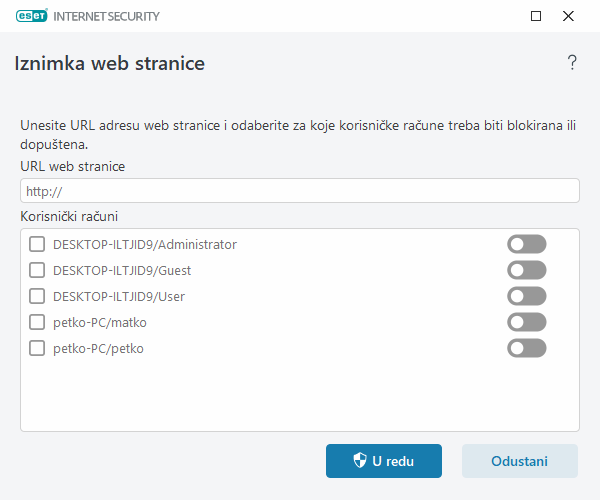The image size is (600, 500).
Task: Flip the petko-PC/matko toggle switch
Action: pyautogui.click(x=527, y=322)
